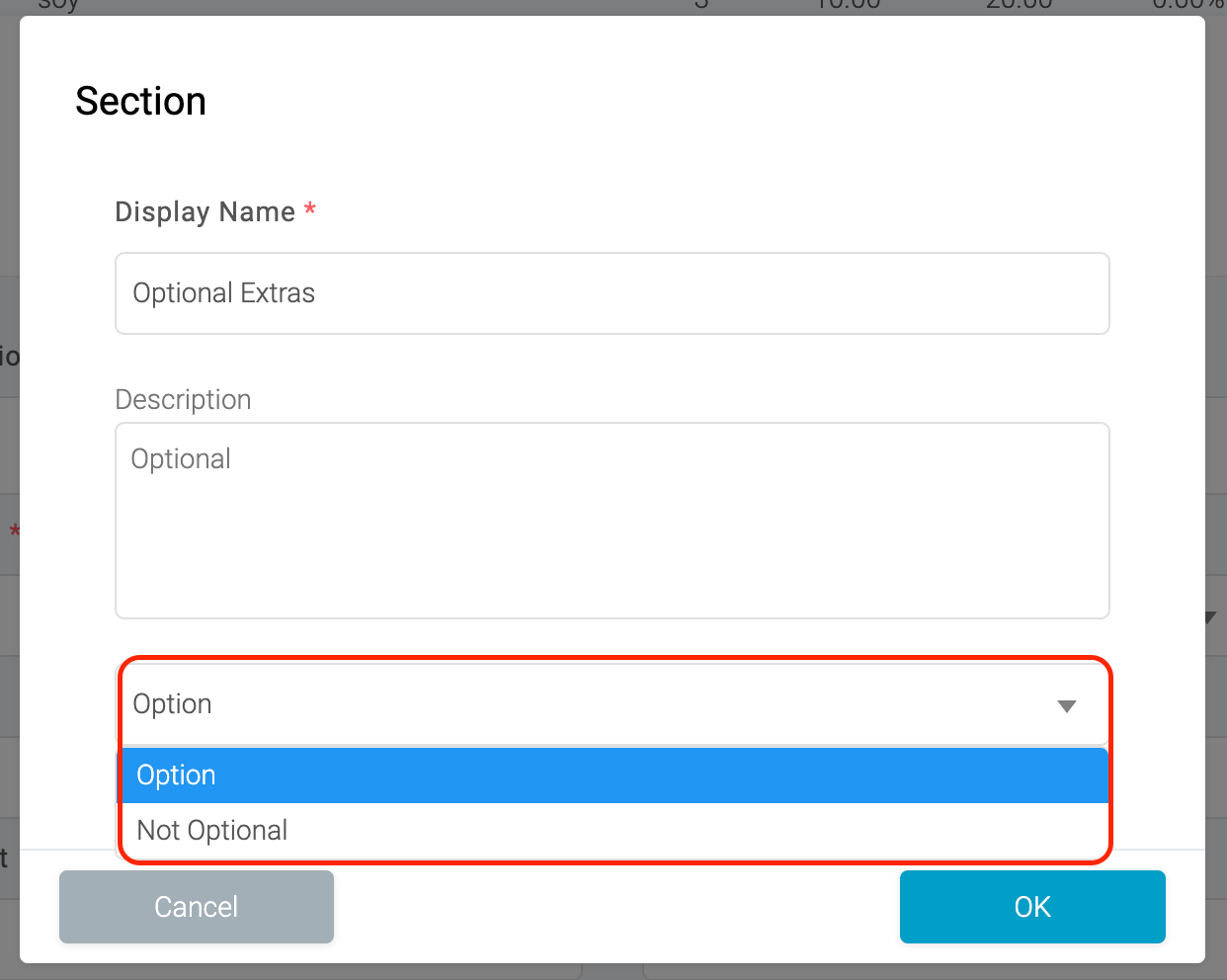Click the Optional placeholder in the Description box
The height and width of the screenshot is (980, 1227).
(x=181, y=459)
